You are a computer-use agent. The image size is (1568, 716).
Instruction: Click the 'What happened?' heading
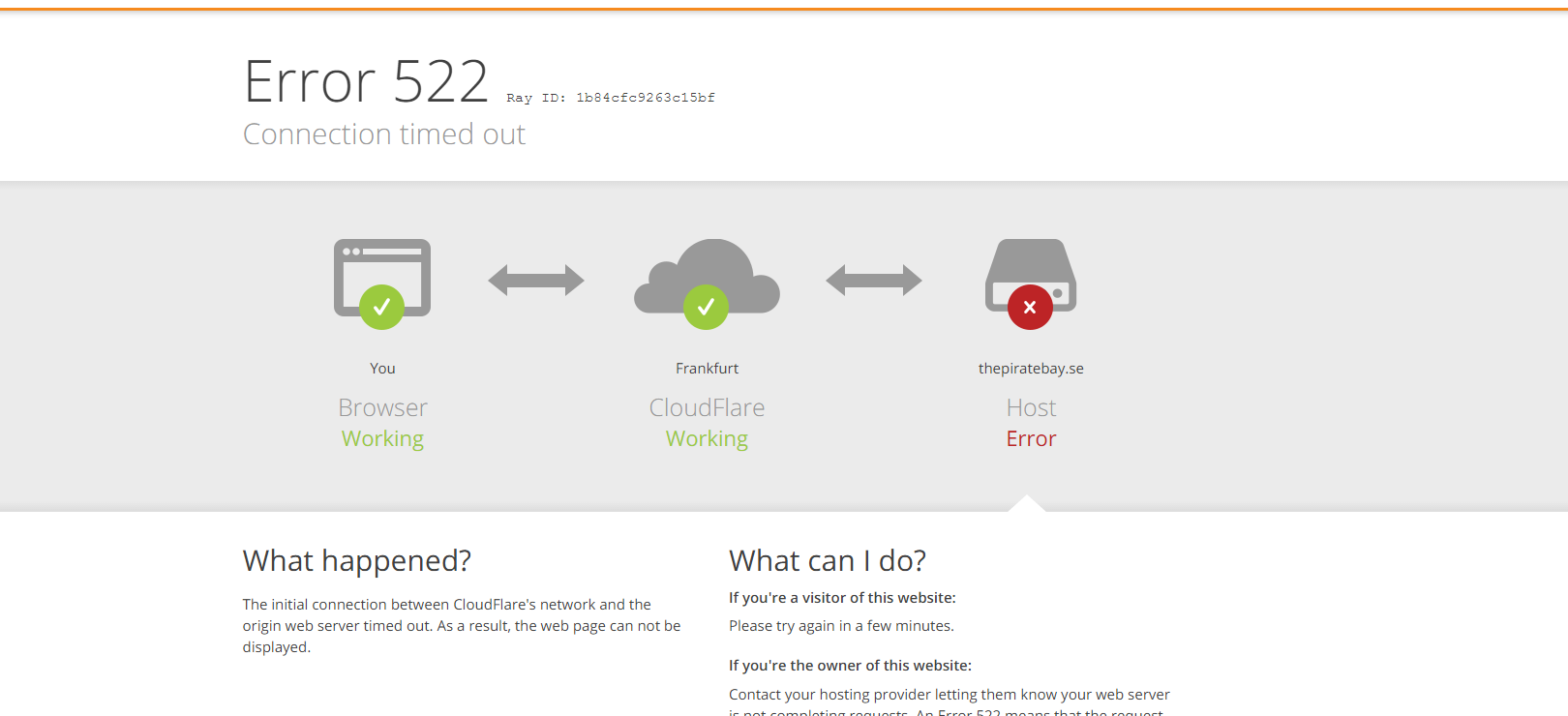[x=357, y=561]
